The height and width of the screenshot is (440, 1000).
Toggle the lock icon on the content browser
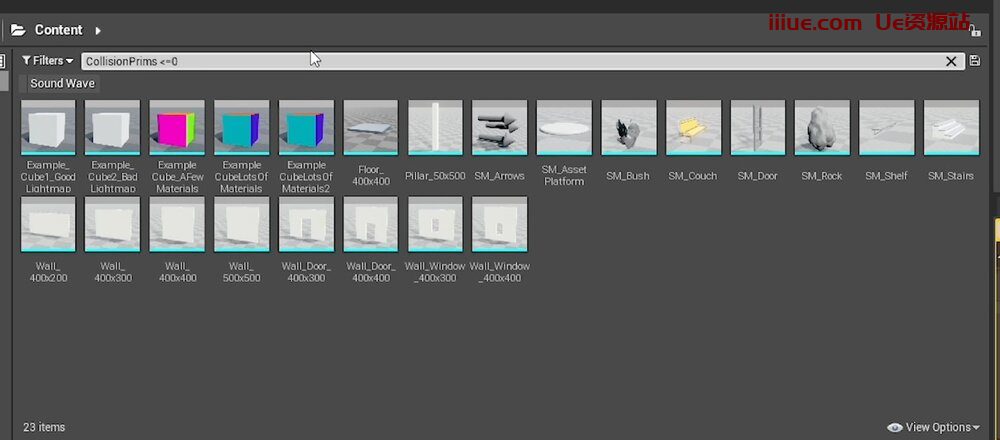975,30
